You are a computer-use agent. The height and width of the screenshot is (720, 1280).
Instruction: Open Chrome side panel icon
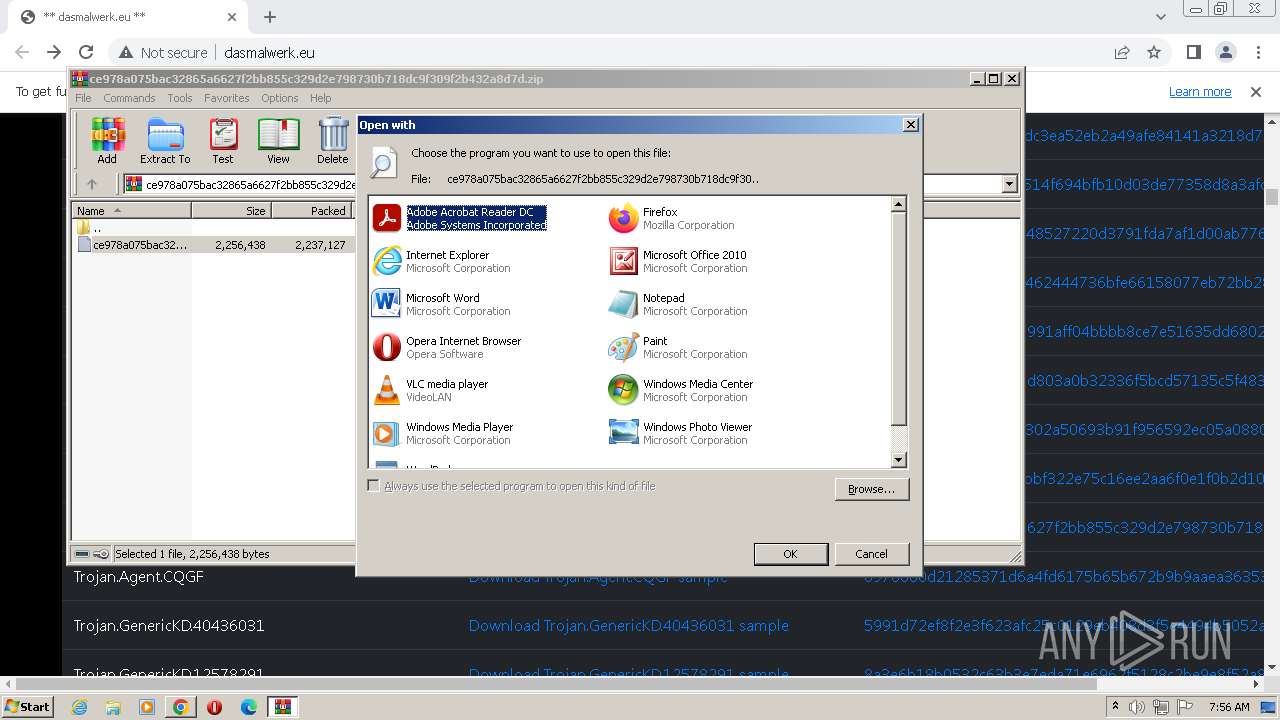point(1194,52)
